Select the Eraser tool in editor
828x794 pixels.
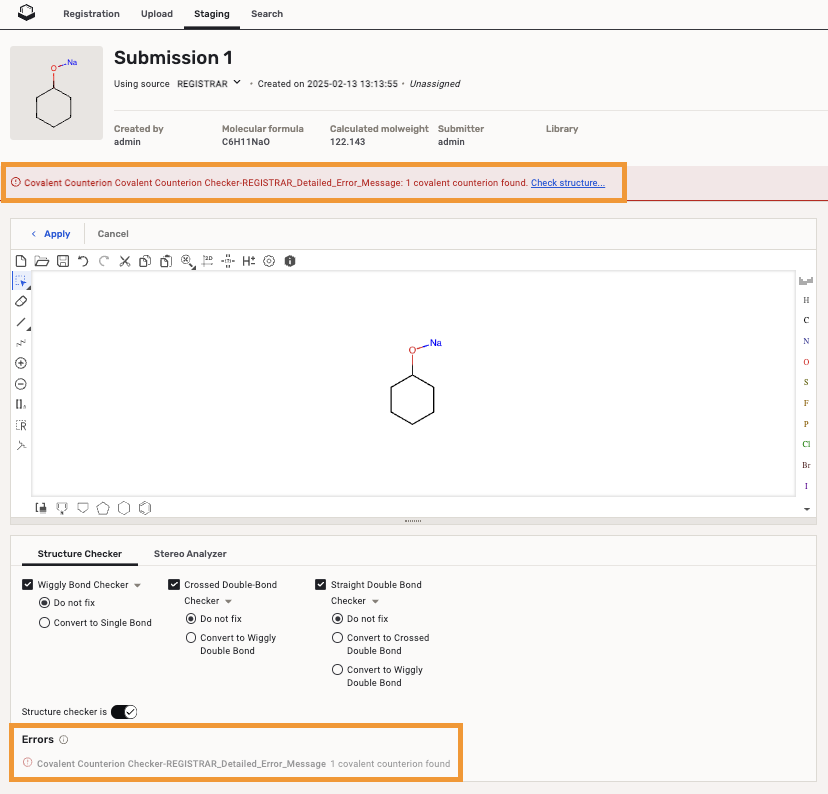(x=21, y=301)
